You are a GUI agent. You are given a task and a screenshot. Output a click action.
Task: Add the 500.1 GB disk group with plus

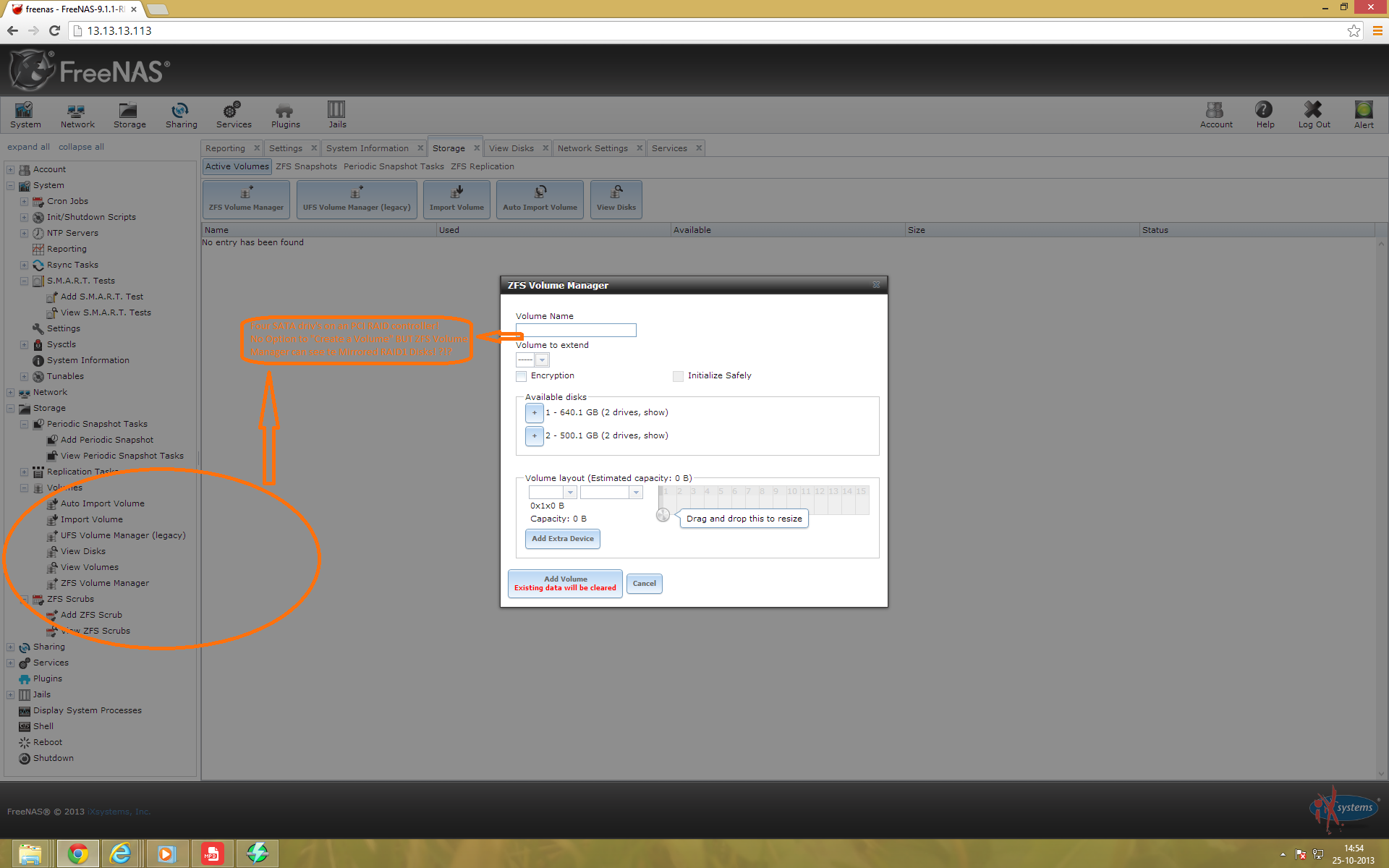534,436
